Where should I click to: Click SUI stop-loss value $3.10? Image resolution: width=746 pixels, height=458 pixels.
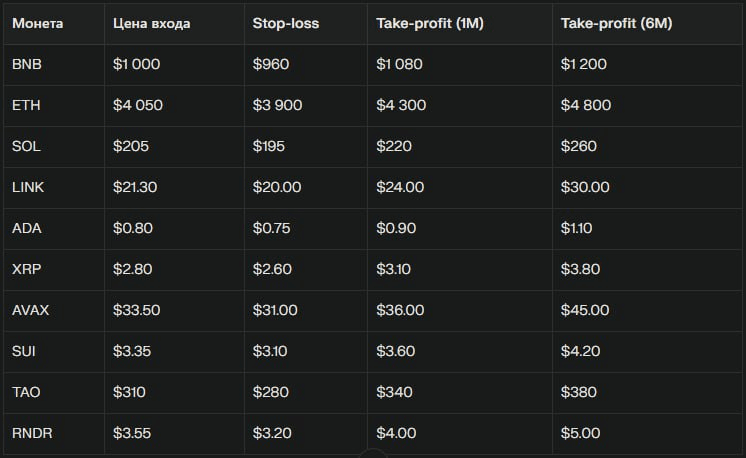click(270, 351)
